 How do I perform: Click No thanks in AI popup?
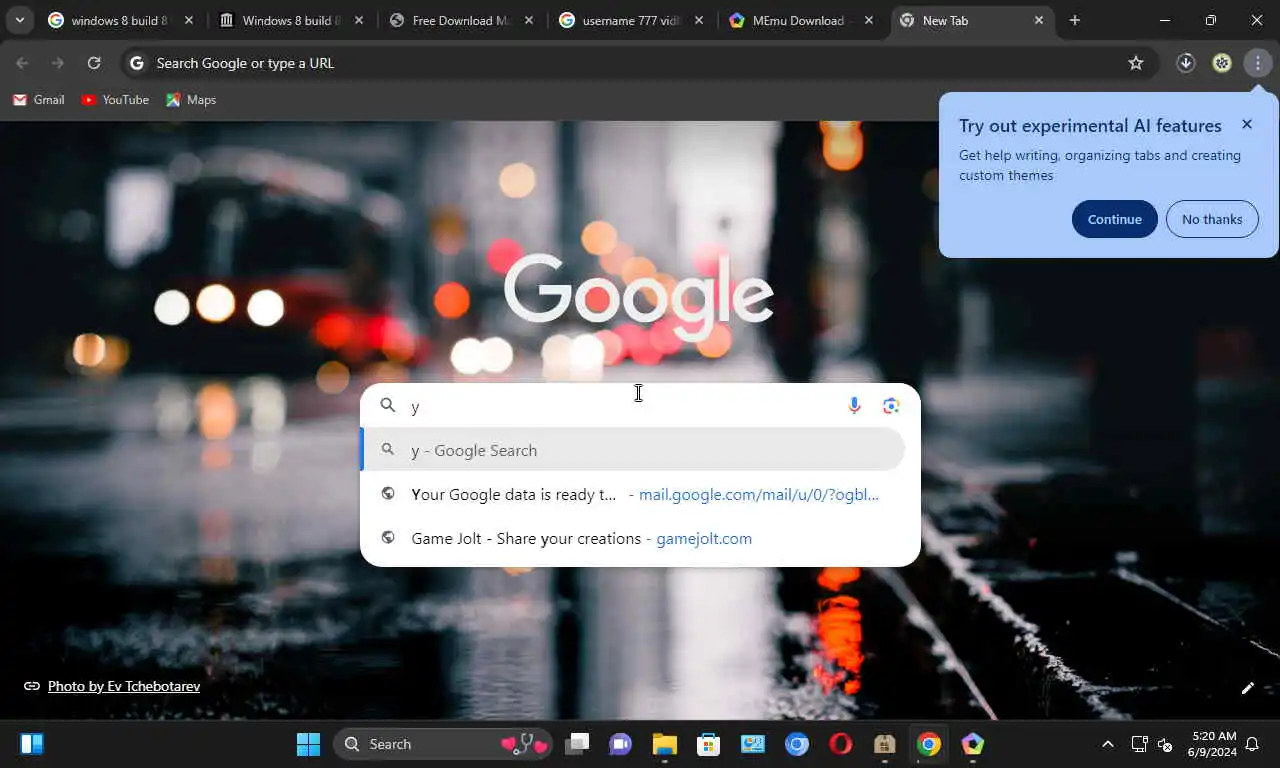coord(1212,219)
